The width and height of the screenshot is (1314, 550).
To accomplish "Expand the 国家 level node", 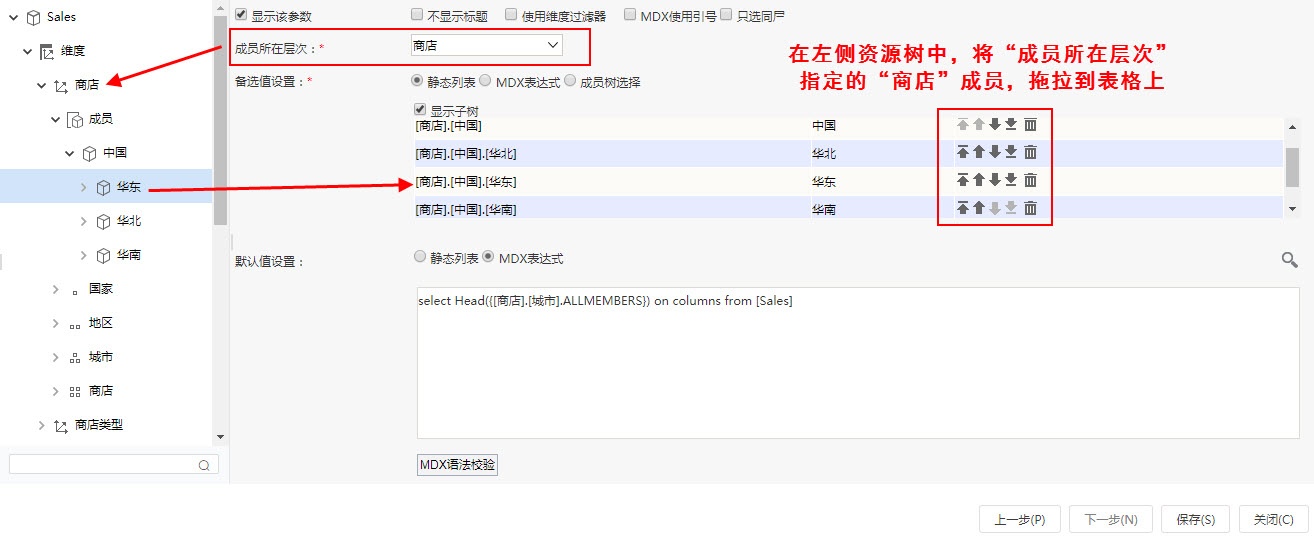I will point(55,289).
